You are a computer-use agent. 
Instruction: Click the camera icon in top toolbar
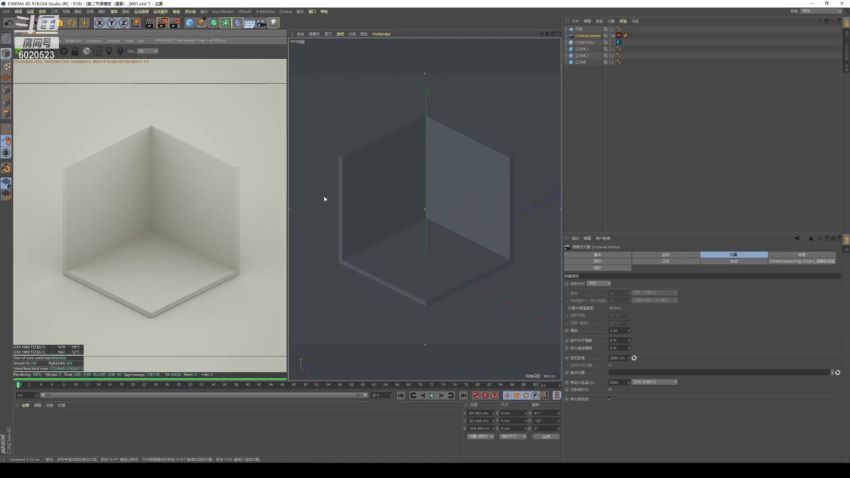point(261,23)
